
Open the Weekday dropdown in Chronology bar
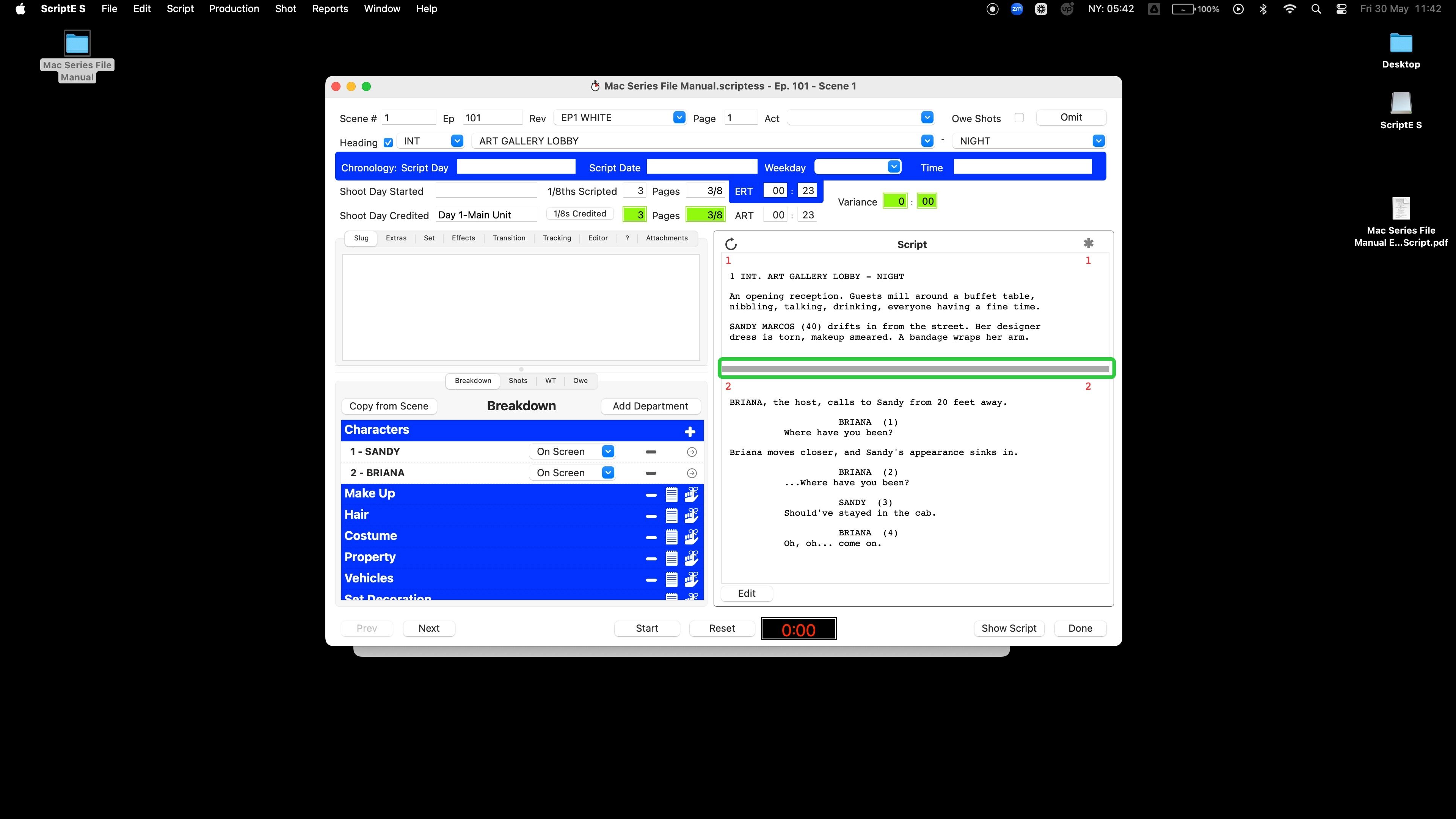click(x=893, y=167)
